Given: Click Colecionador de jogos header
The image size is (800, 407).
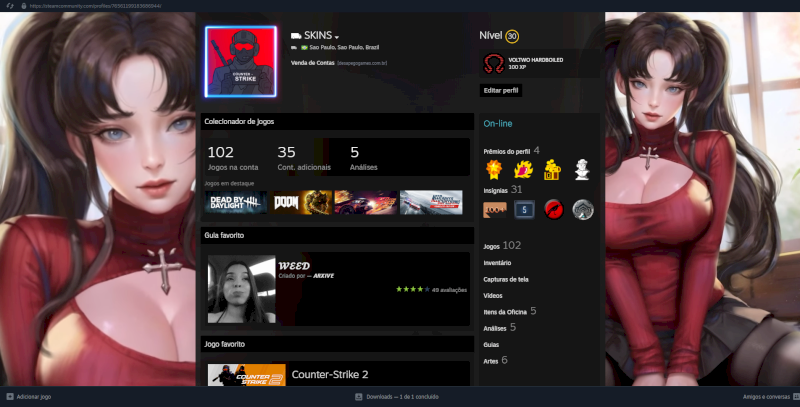Looking at the screenshot, I should click(337, 121).
